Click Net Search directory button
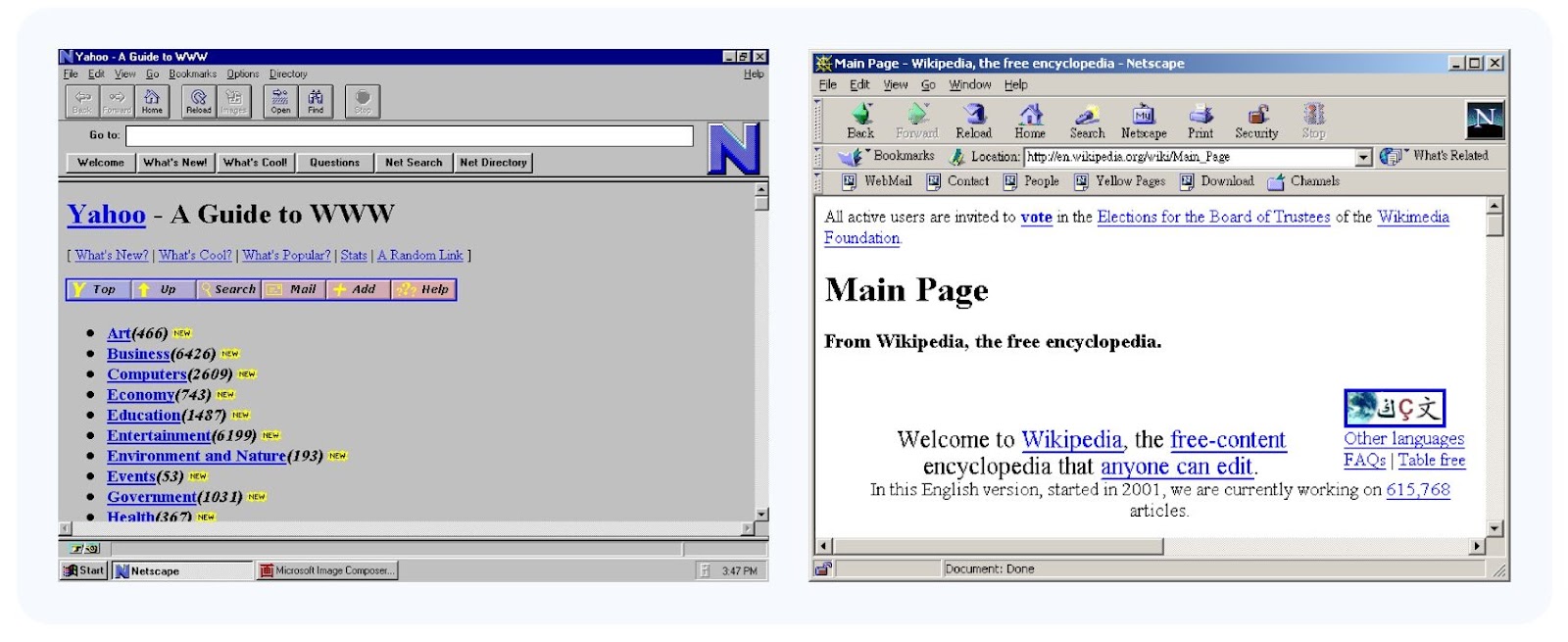 [x=414, y=163]
